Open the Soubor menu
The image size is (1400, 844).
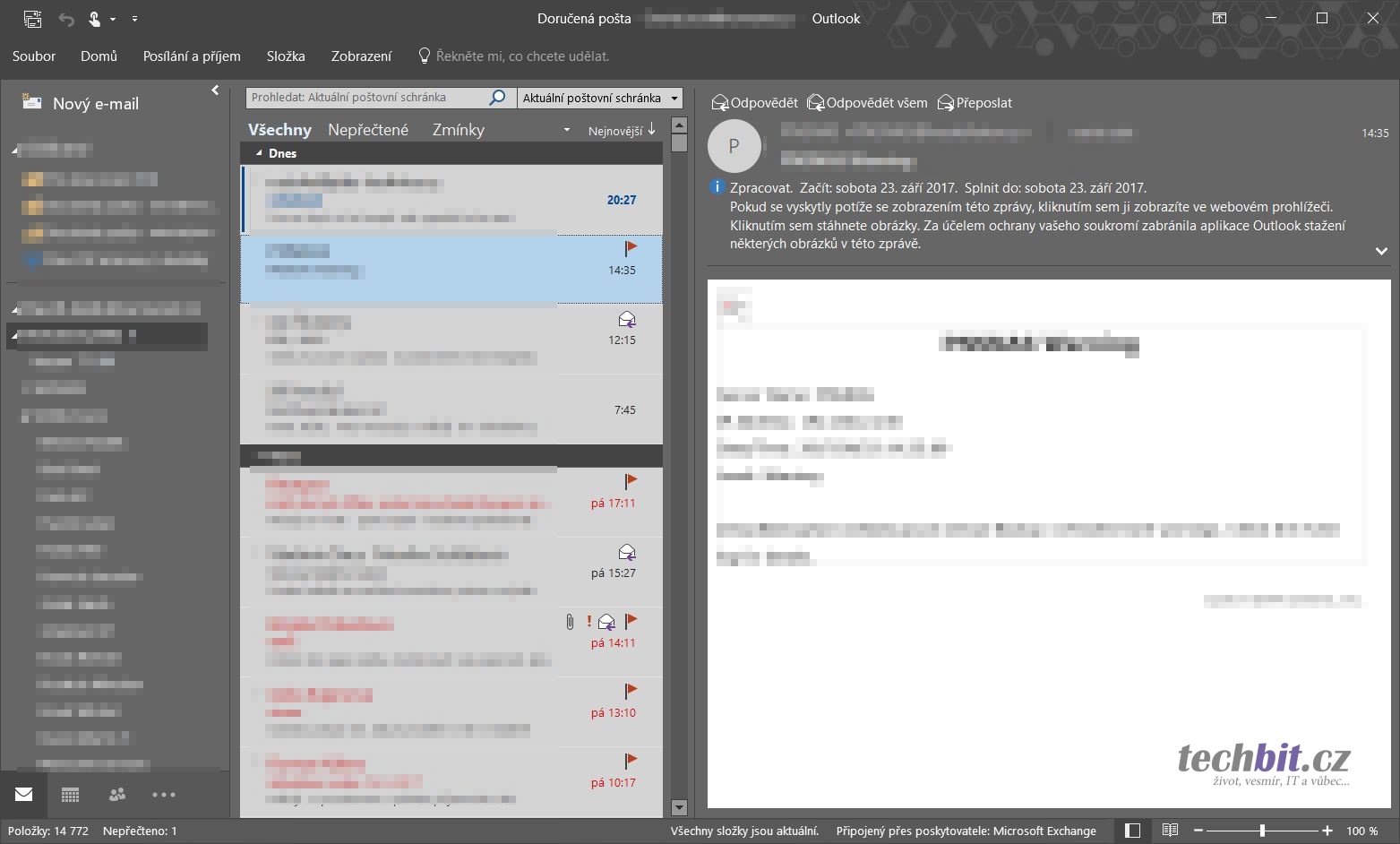click(34, 56)
